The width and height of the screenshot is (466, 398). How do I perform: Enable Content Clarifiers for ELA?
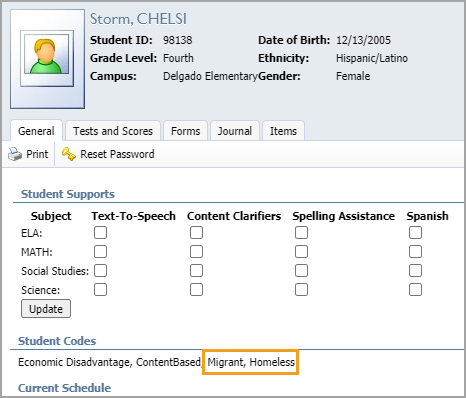pyautogui.click(x=196, y=233)
